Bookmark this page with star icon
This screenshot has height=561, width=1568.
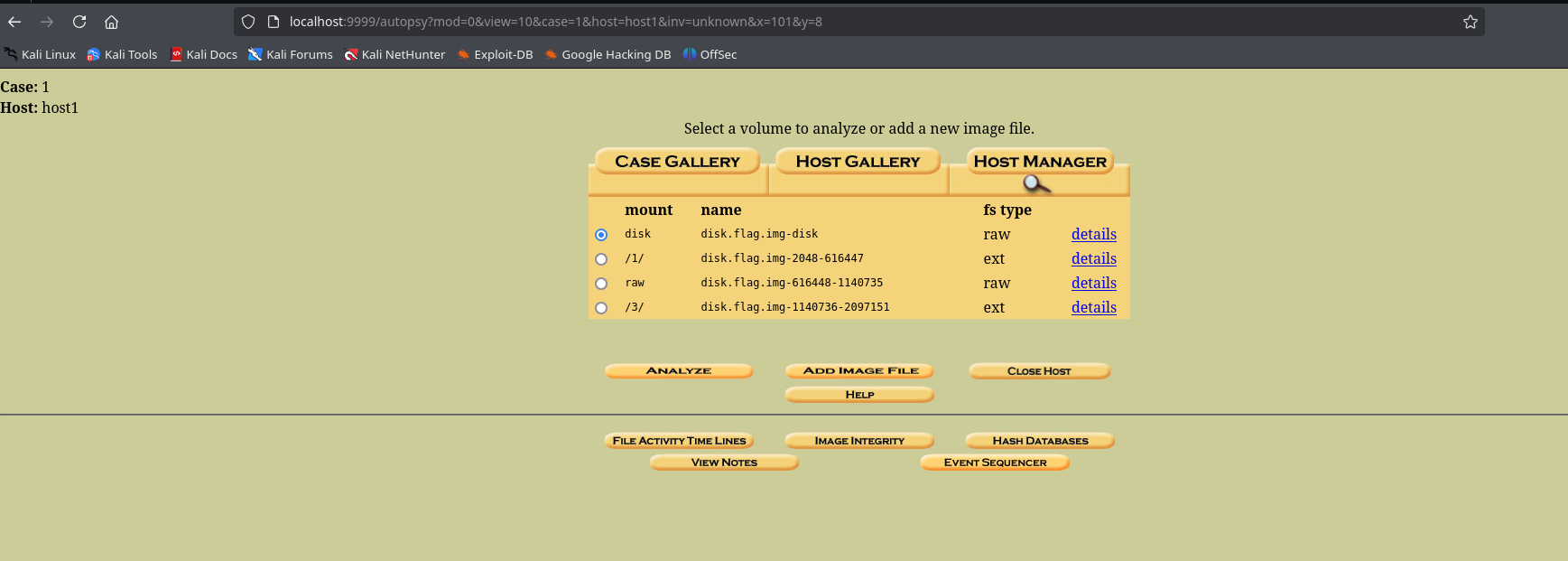1470,22
